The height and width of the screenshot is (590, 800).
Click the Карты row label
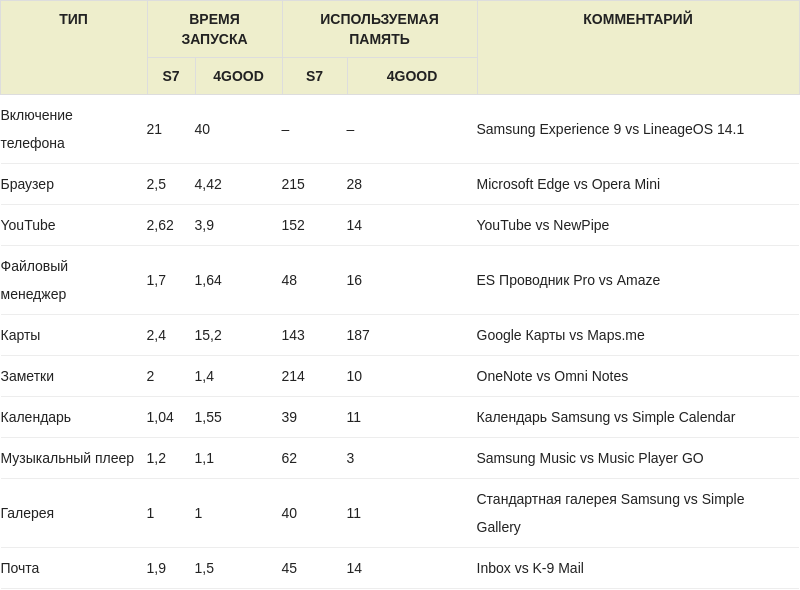pyautogui.click(x=21, y=335)
